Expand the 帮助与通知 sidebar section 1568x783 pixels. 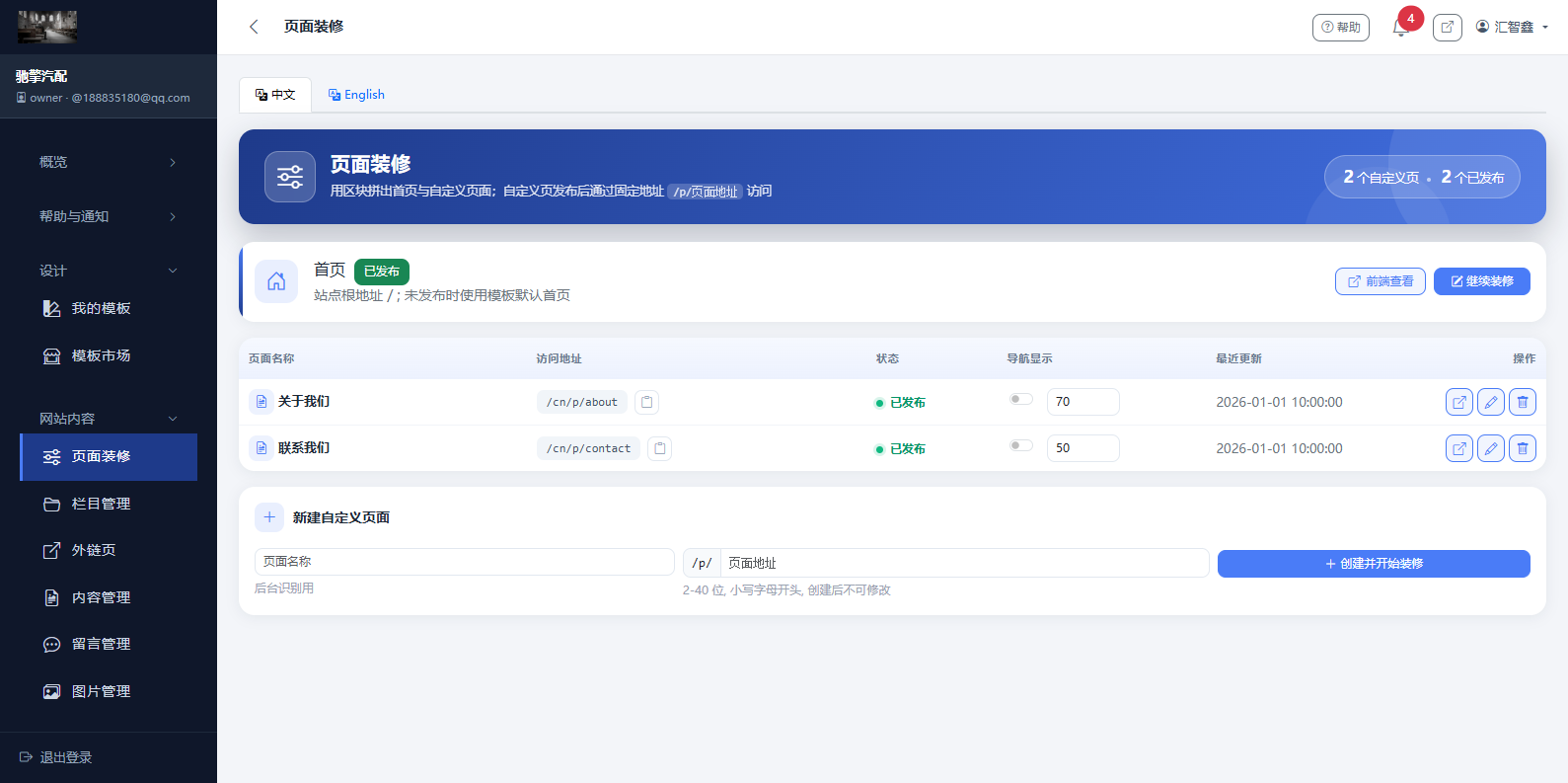[x=109, y=216]
